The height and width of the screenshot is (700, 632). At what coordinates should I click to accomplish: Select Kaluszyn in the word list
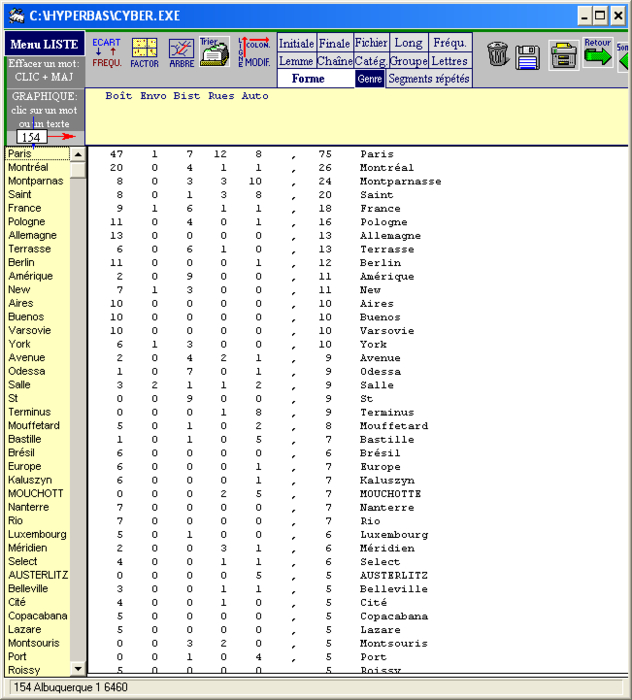38,480
